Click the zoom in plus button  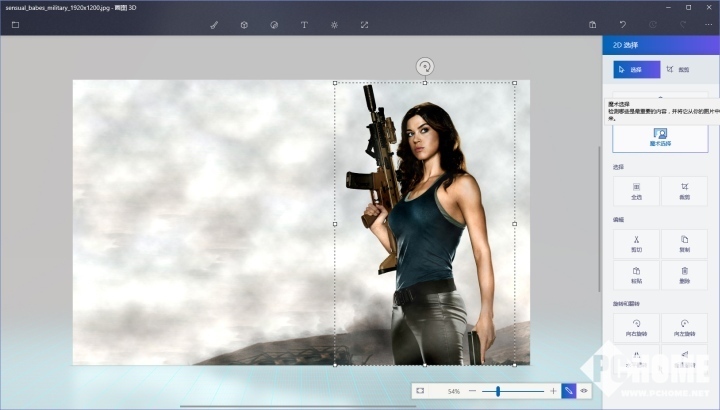coord(553,391)
